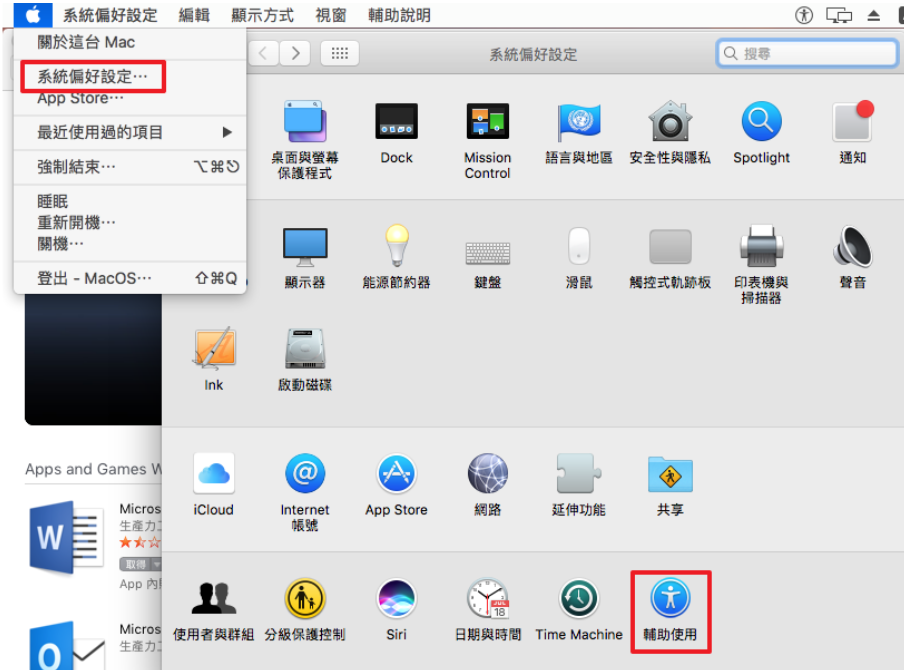Open Printers & Scanners (印表機與掃描器) pane

[x=761, y=264]
